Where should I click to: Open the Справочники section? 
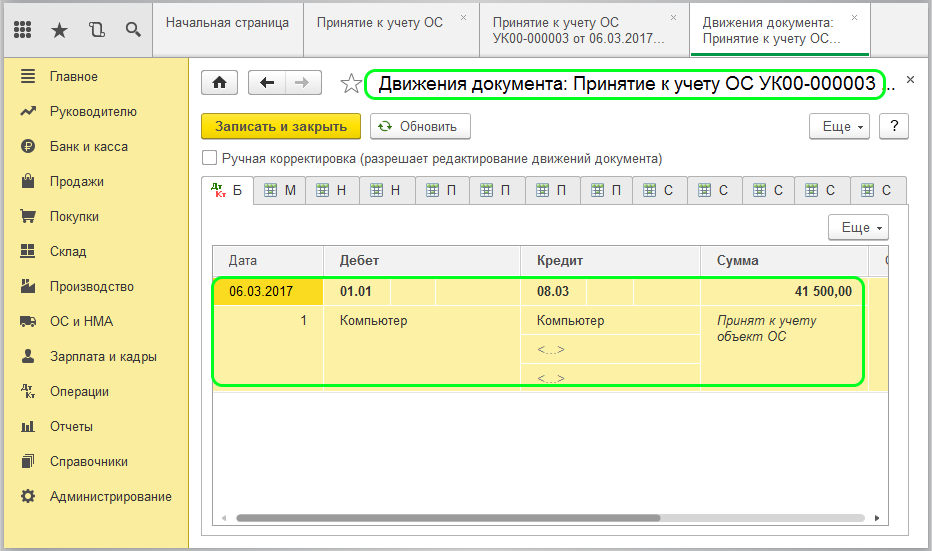[x=89, y=462]
